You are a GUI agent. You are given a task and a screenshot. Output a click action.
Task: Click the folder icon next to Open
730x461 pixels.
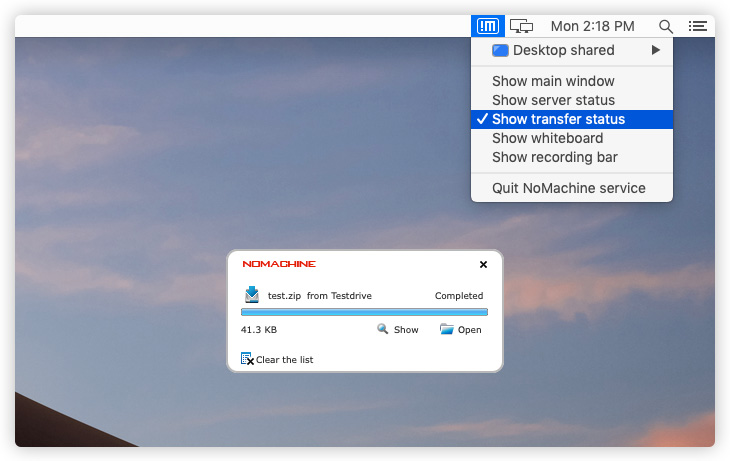click(x=446, y=329)
